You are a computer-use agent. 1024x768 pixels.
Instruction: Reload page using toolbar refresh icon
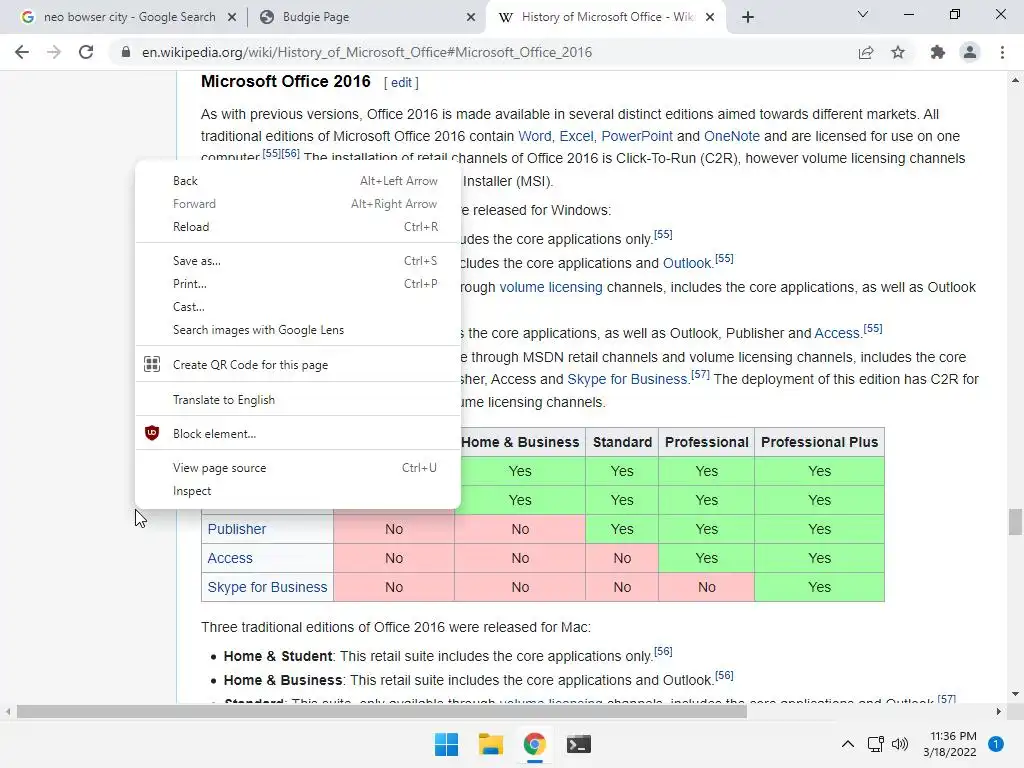coord(86,52)
